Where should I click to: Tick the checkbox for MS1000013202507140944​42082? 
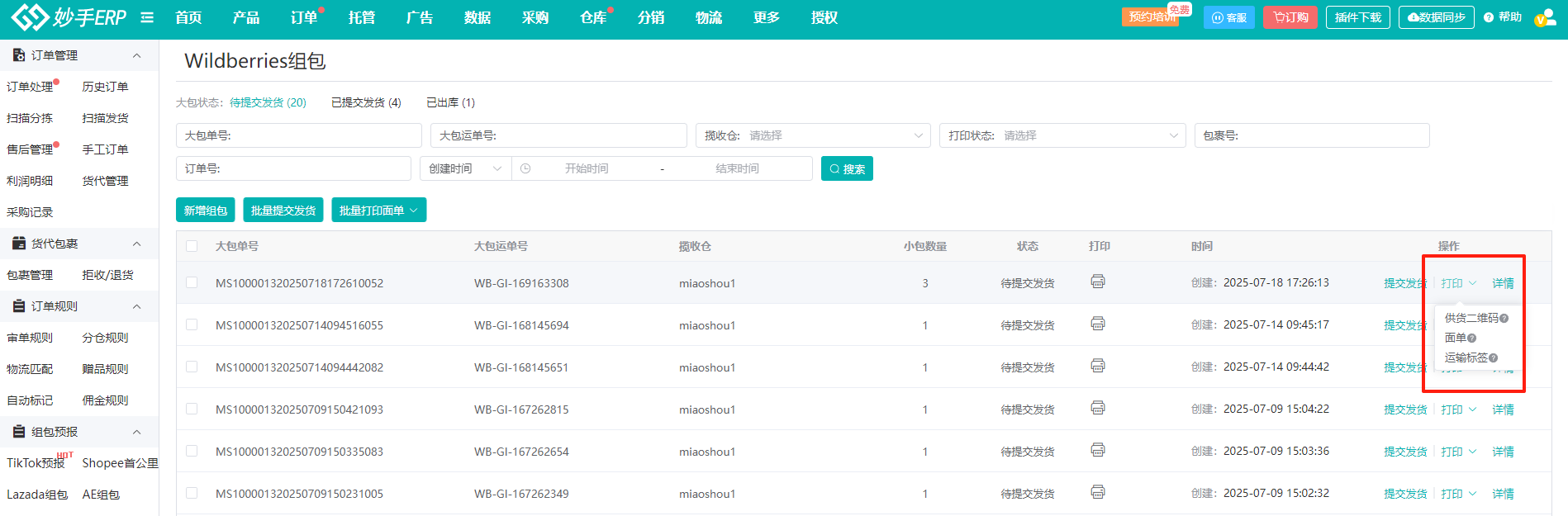(x=192, y=367)
